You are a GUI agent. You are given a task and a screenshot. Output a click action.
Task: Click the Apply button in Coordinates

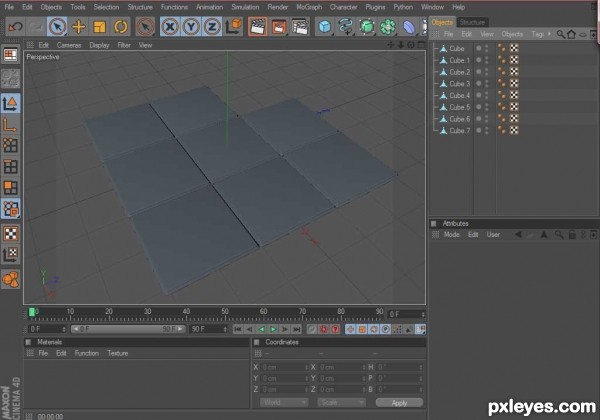click(399, 403)
